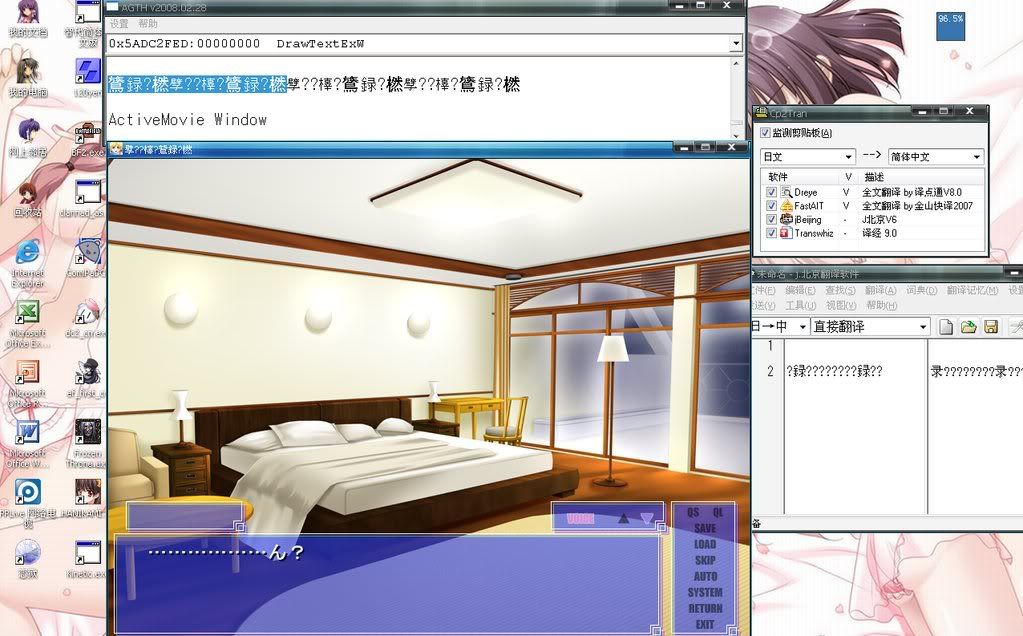Click the new document icon in J北京 toolbar
Image resolution: width=1023 pixels, height=636 pixels.
click(x=945, y=327)
